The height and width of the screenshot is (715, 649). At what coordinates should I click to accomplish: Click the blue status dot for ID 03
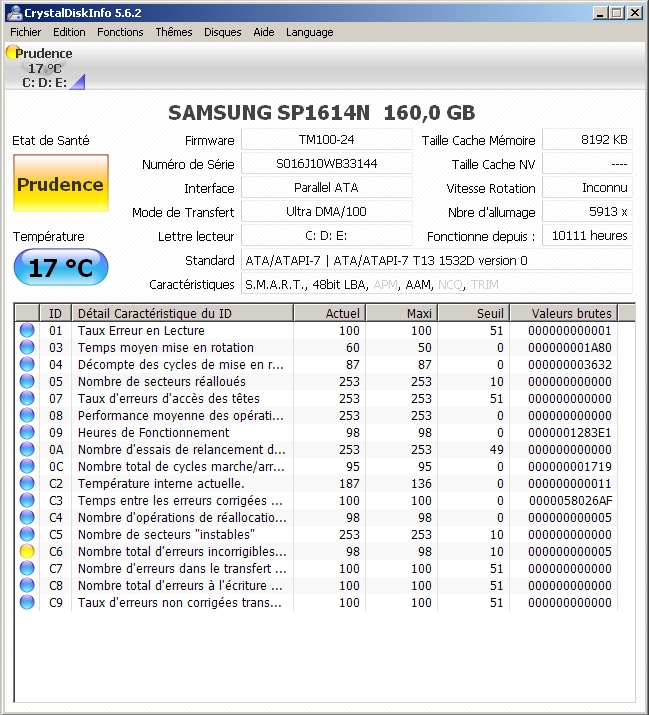click(x=27, y=347)
